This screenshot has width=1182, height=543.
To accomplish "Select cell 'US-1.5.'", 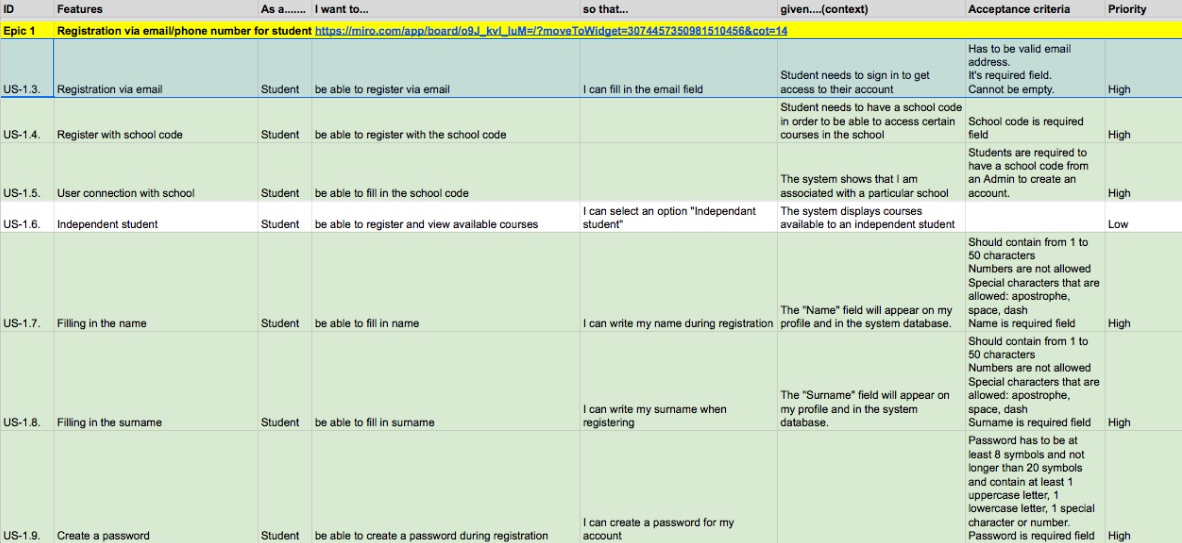I will (x=27, y=172).
